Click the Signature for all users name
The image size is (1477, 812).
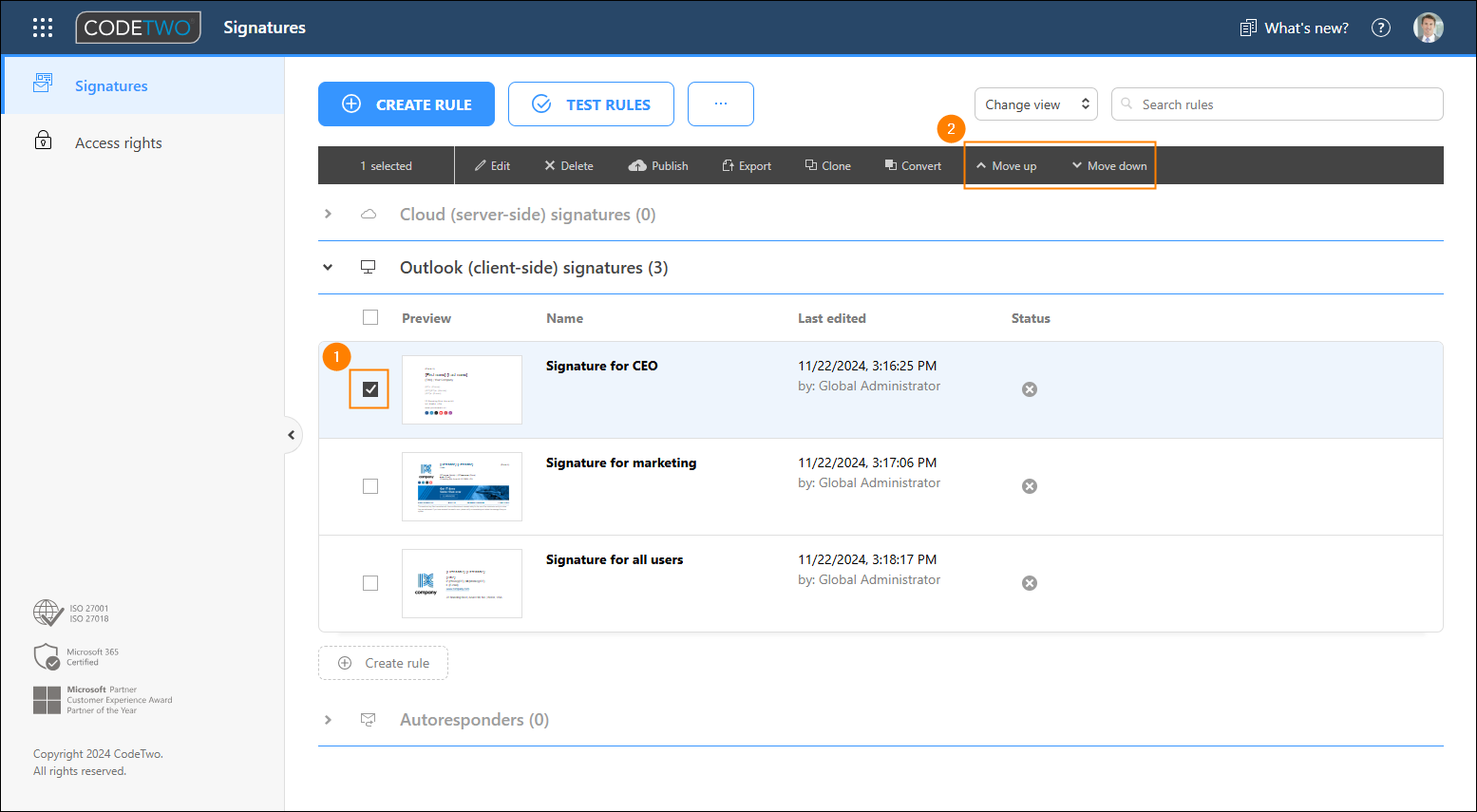pyautogui.click(x=615, y=559)
